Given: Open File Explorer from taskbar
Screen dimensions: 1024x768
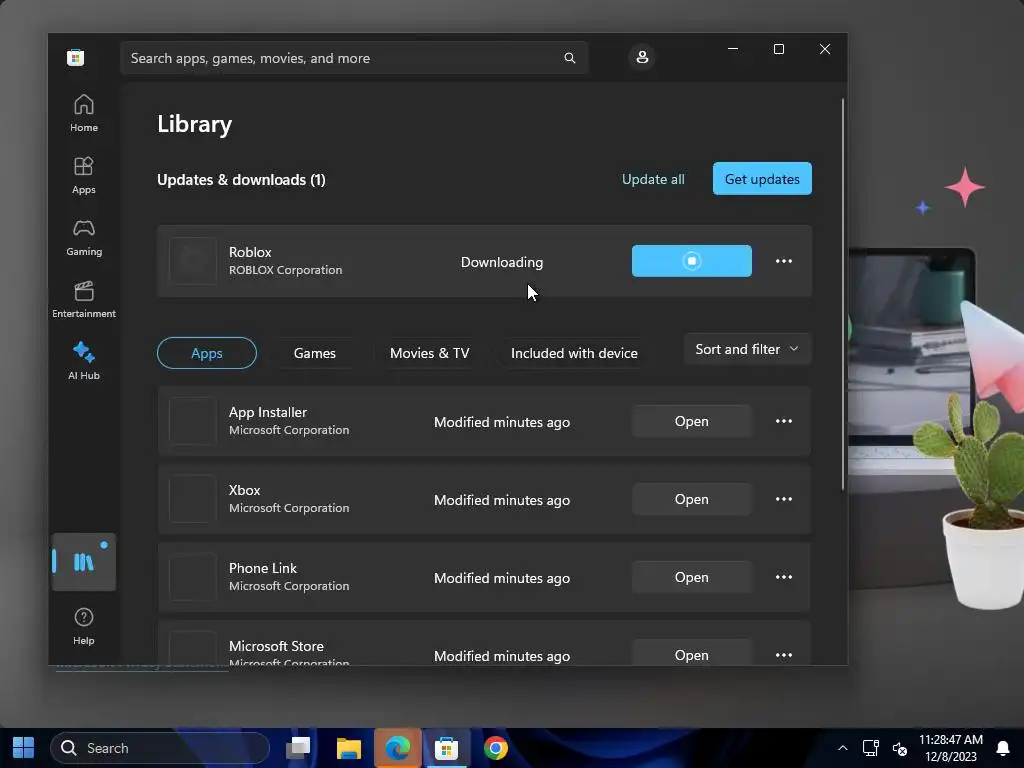Looking at the screenshot, I should (349, 748).
